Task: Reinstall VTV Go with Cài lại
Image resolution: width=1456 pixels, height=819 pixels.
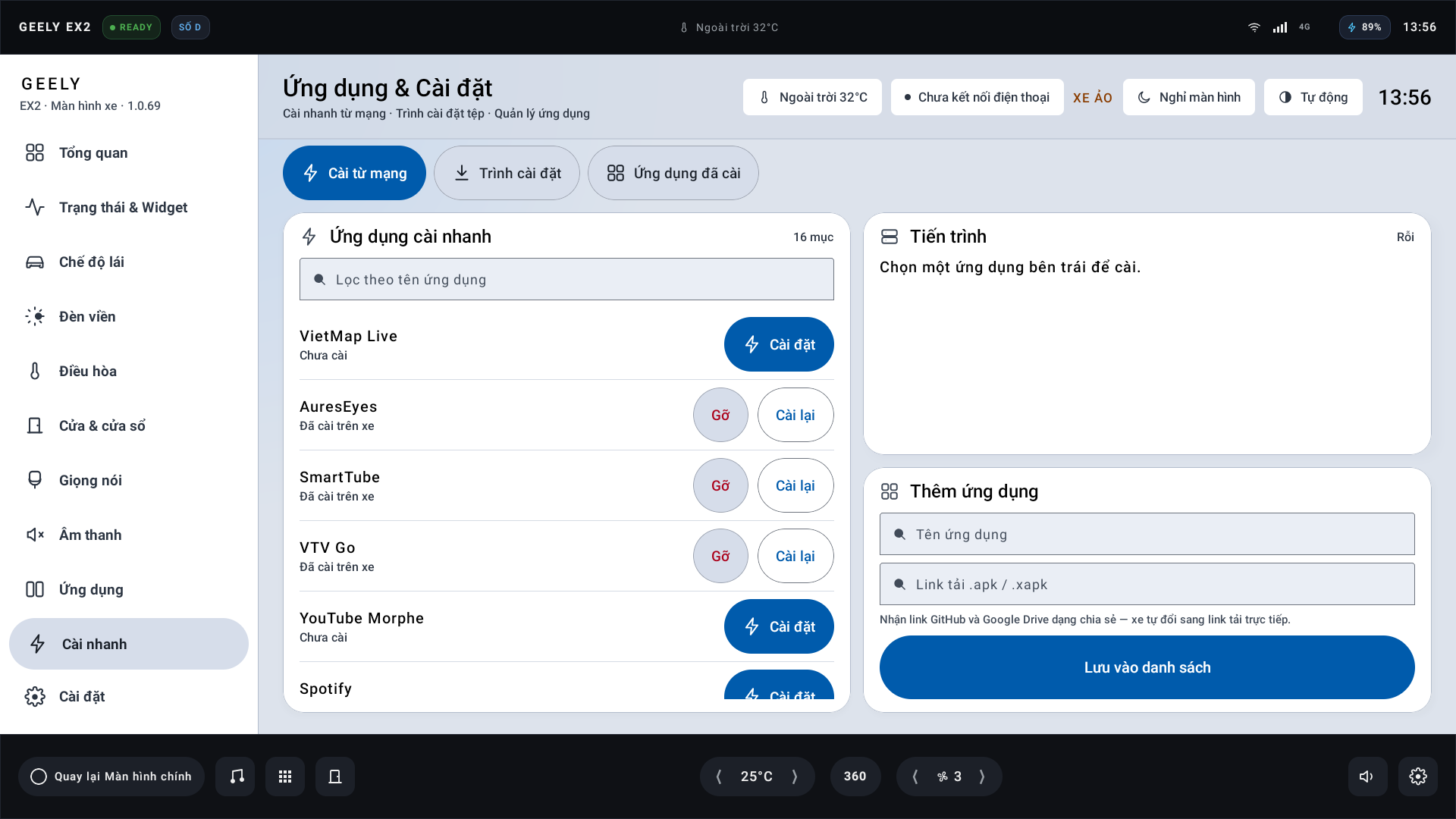Action: coord(795,556)
